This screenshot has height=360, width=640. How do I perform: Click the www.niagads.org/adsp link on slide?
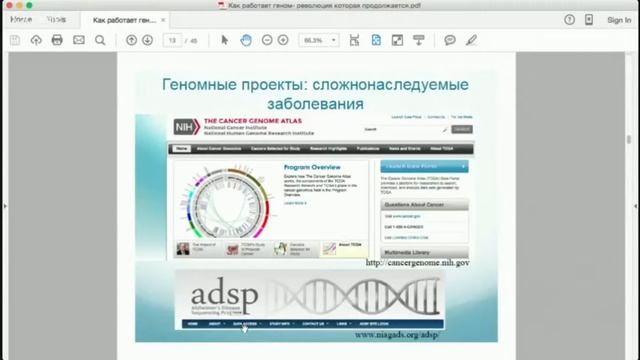coord(397,335)
